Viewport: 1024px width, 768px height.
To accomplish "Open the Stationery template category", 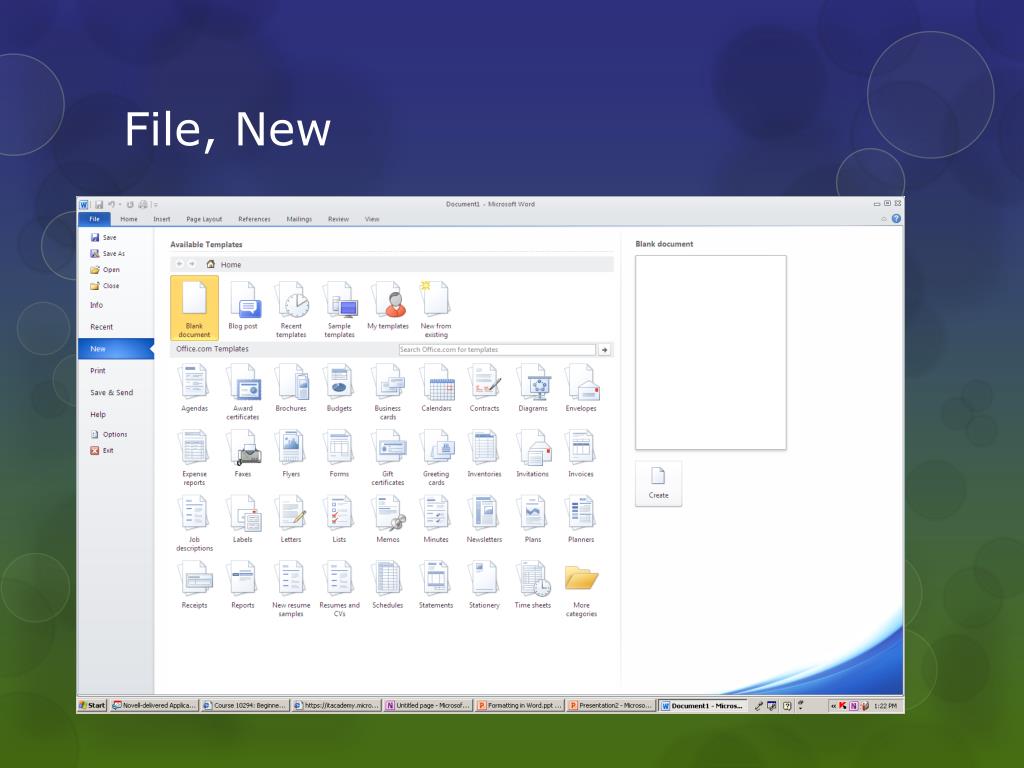I will (485, 584).
